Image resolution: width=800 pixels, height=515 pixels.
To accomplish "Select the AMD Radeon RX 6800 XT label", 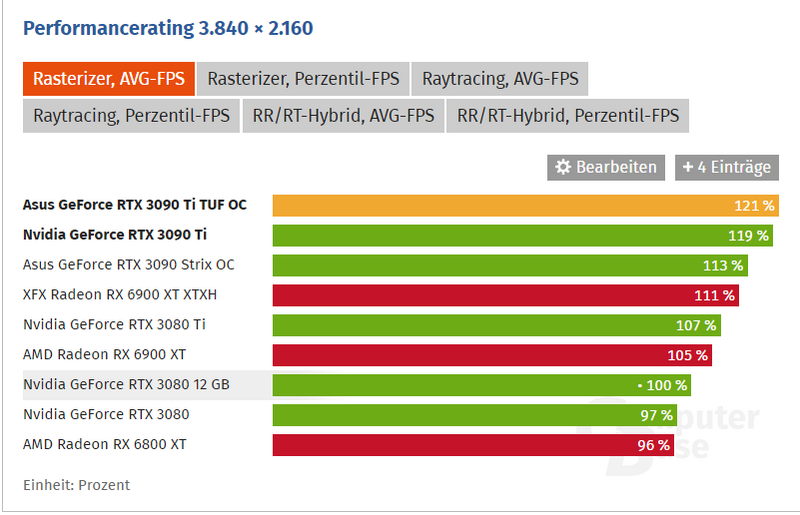I will click(105, 444).
